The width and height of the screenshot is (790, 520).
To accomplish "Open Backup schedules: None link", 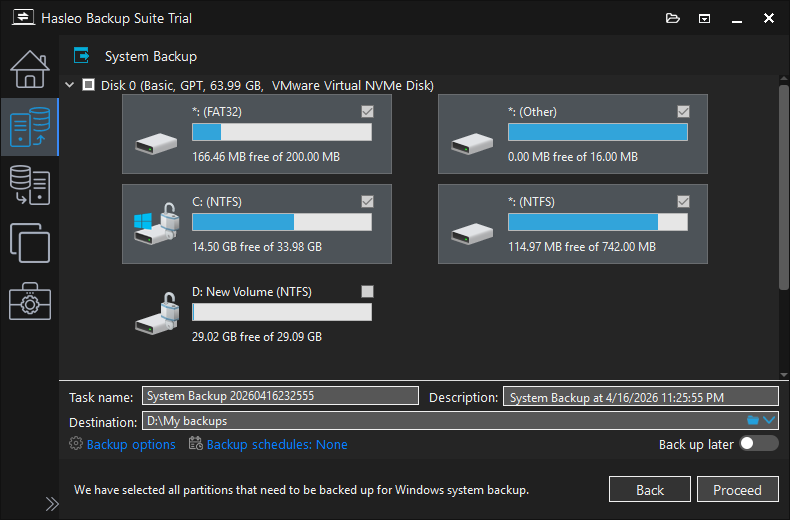I will tap(277, 444).
